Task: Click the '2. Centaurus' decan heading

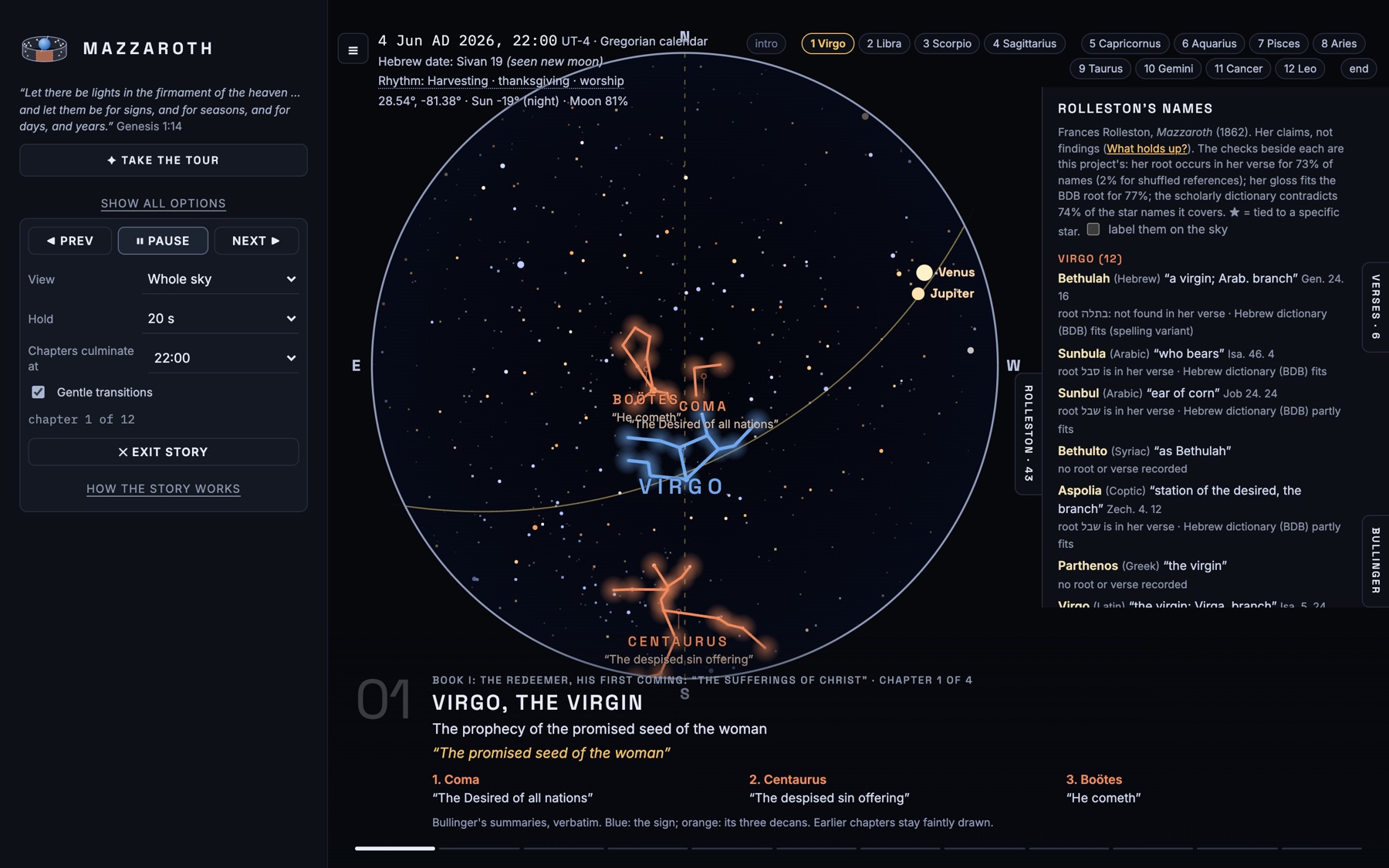Action: point(787,779)
